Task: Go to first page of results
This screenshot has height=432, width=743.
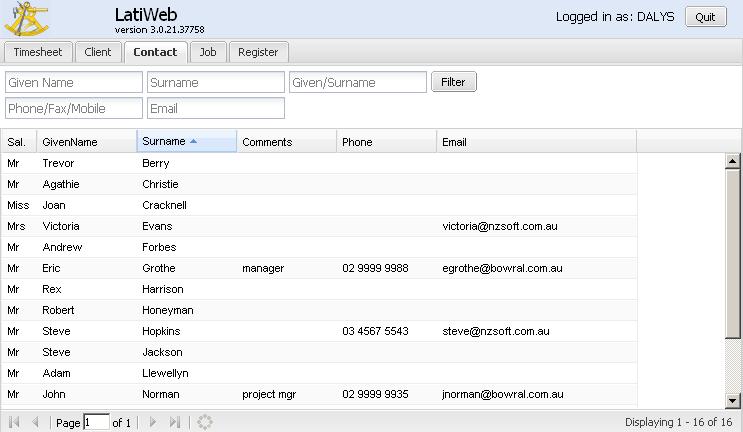Action: (x=14, y=422)
